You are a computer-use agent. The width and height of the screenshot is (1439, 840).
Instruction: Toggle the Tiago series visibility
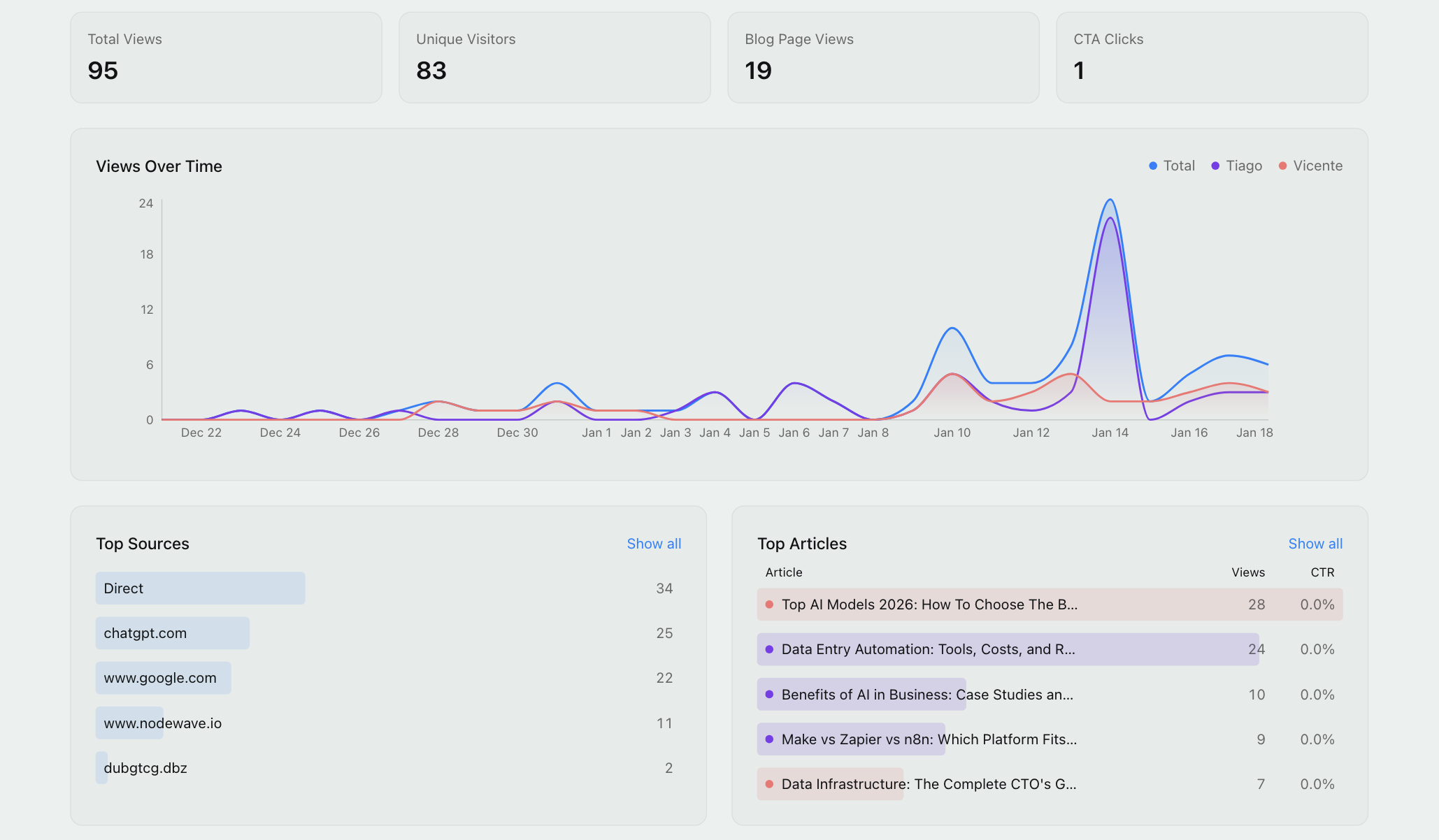click(x=1236, y=166)
